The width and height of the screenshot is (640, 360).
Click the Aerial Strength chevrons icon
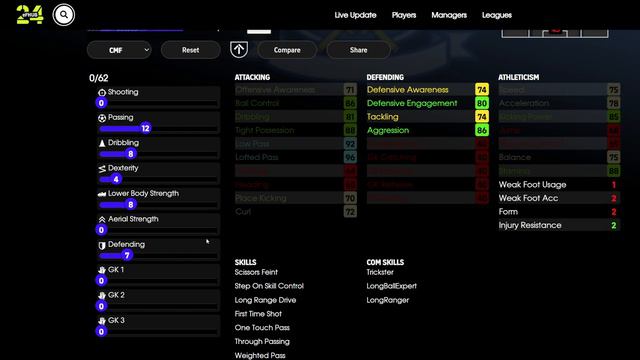(102, 220)
